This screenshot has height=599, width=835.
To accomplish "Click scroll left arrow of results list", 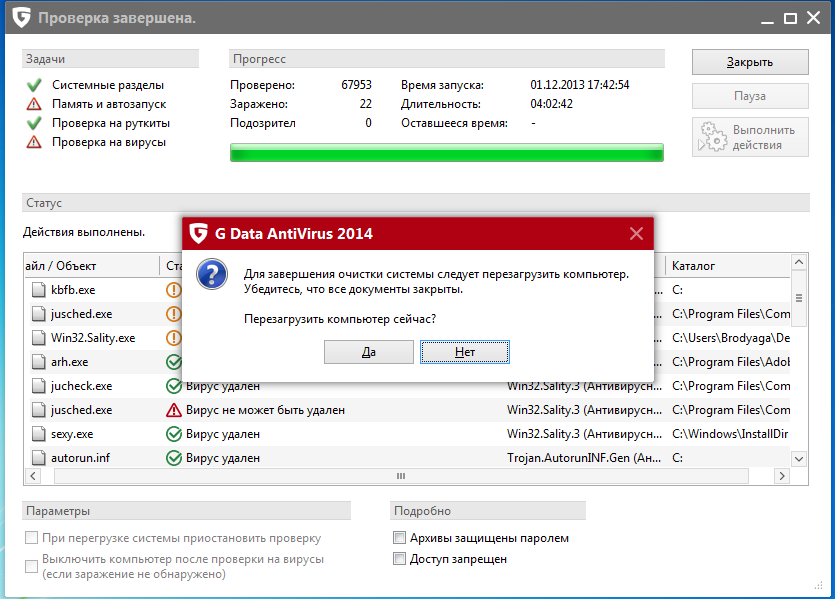I will coord(33,476).
